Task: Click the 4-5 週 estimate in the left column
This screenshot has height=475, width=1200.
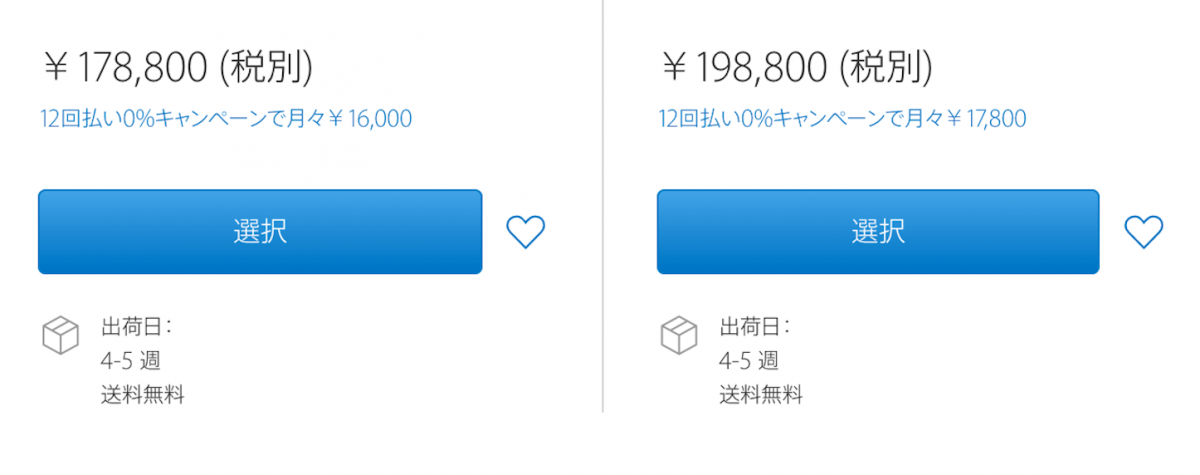Action: 130,360
